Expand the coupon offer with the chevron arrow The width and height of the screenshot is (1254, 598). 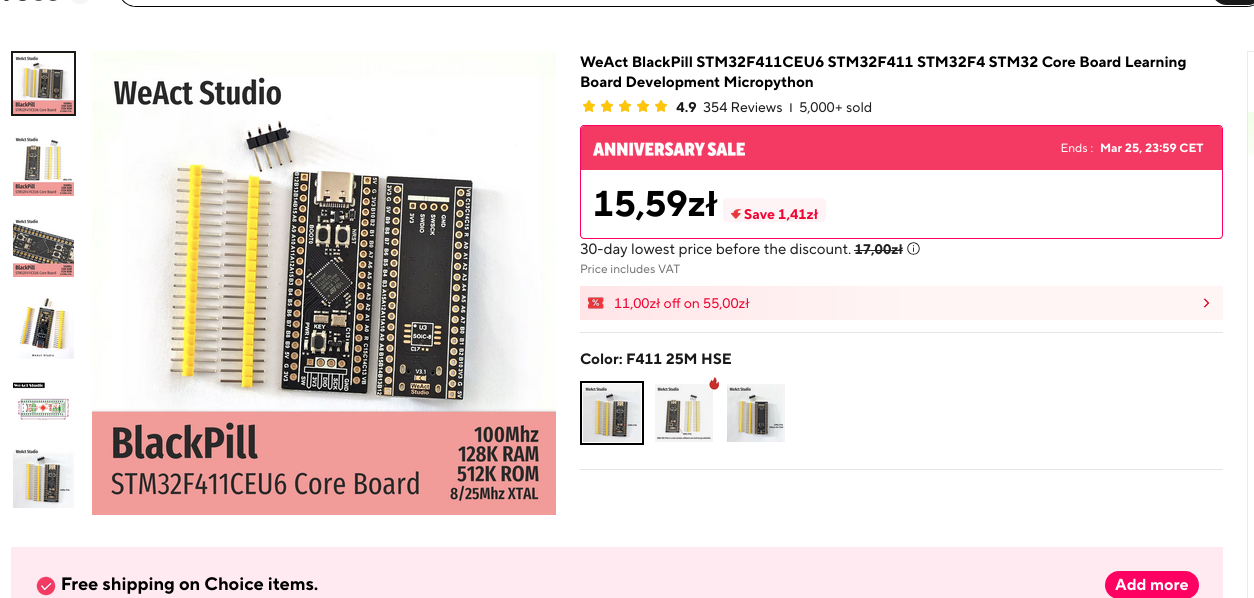pos(1206,303)
